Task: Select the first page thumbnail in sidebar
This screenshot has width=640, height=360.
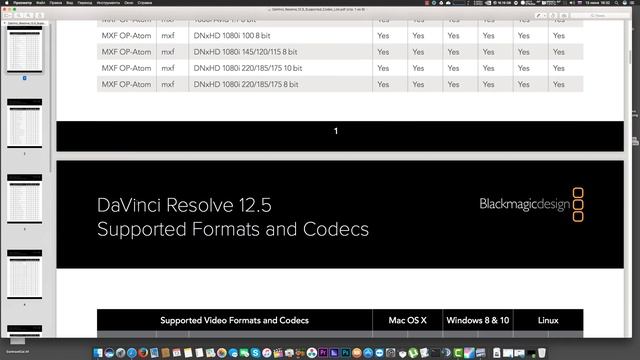Action: click(x=24, y=49)
